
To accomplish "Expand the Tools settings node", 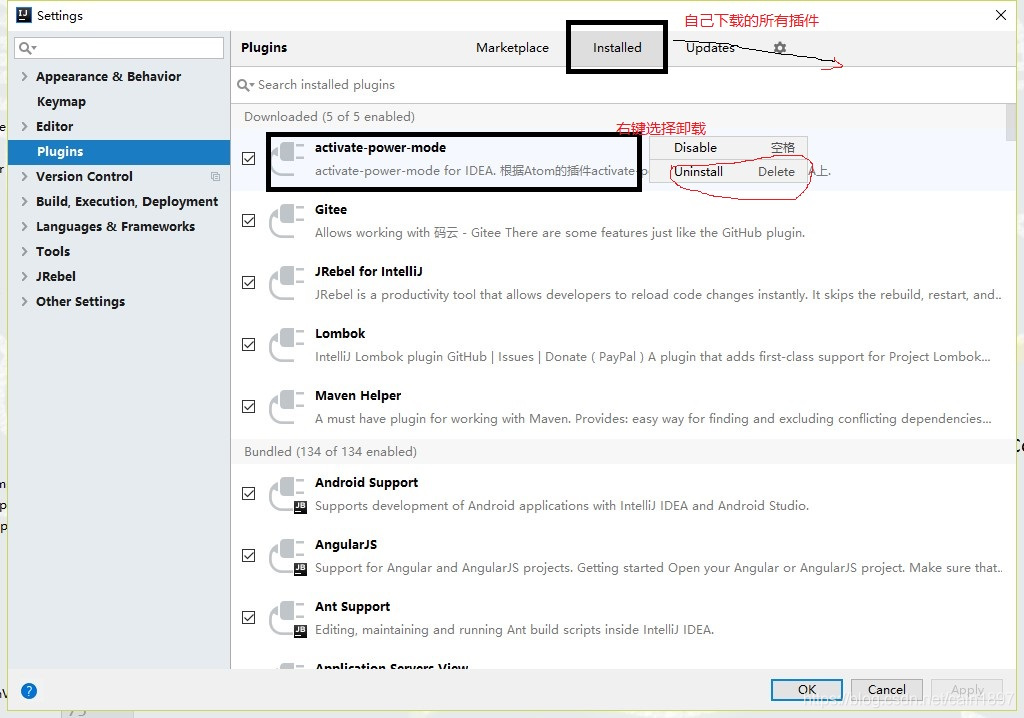I will [x=24, y=252].
